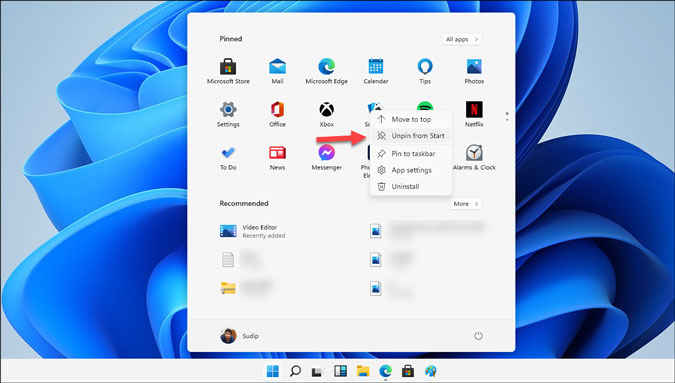Screen dimensions: 675x383
Task: Launch the Office app
Action: pos(277,114)
